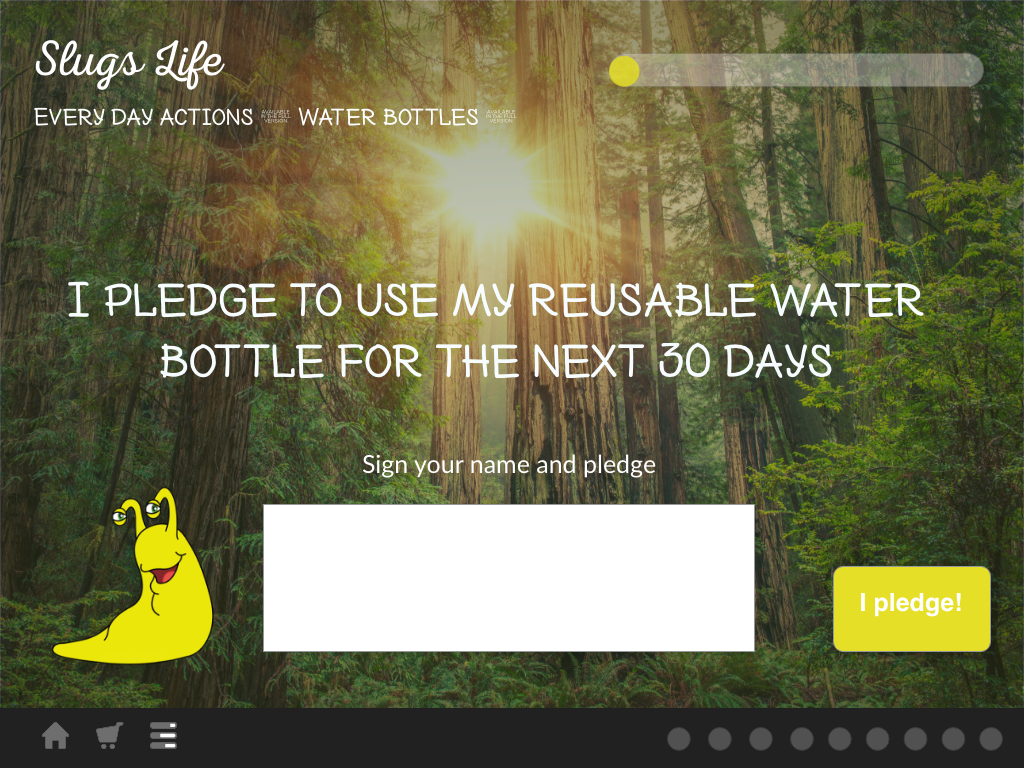The image size is (1024, 768).
Task: Go to the last page indicator dot
Action: [991, 739]
